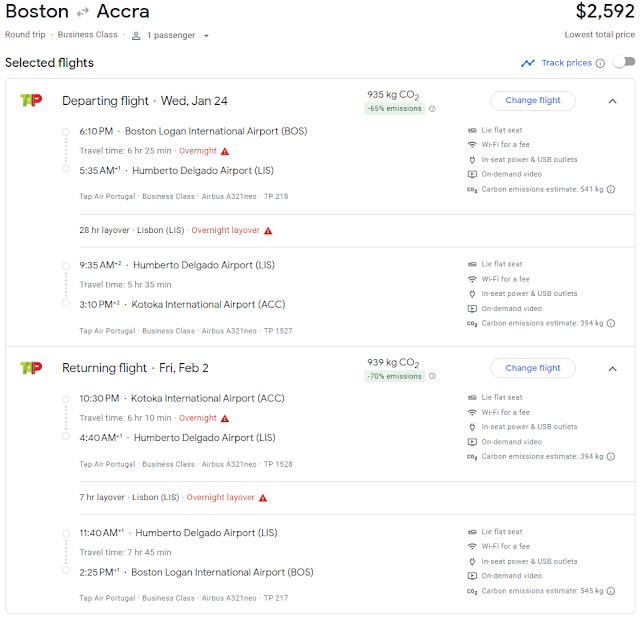Click info icon beside 545 kg estimate
Image resolution: width=640 pixels, height=617 pixels.
coord(611,591)
